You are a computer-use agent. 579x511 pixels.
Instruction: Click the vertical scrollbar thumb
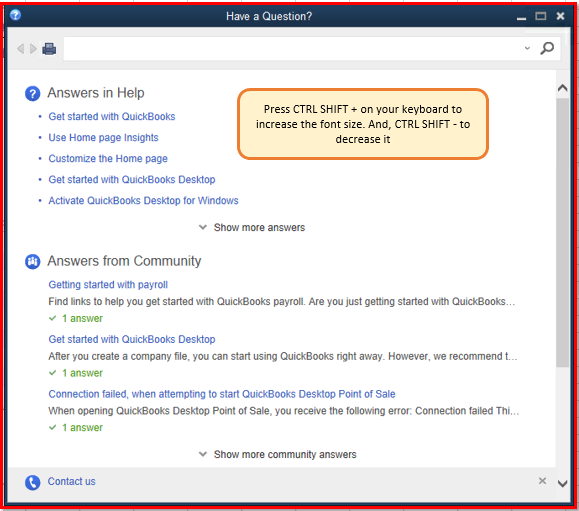pos(563,233)
